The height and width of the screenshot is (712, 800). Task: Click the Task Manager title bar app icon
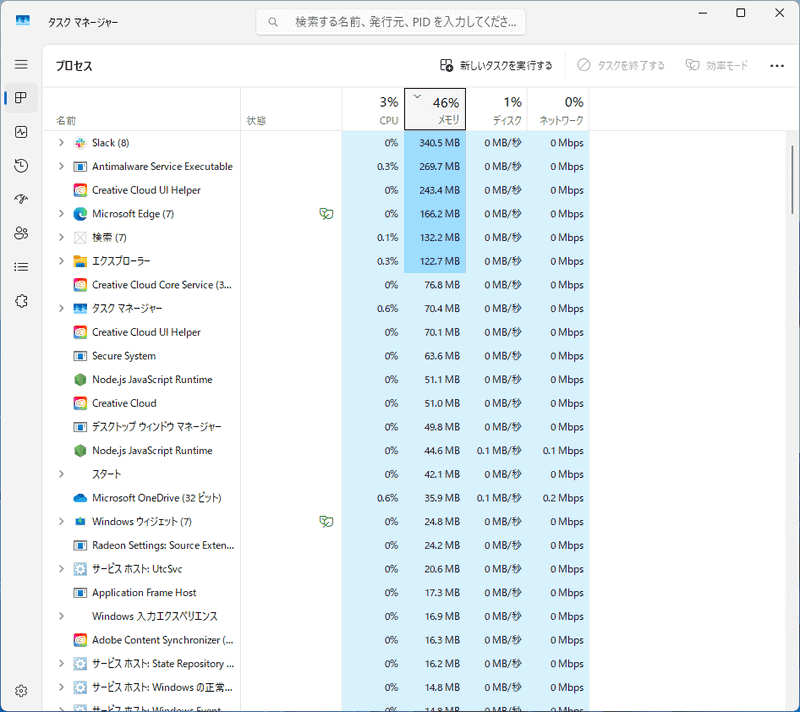click(x=22, y=21)
